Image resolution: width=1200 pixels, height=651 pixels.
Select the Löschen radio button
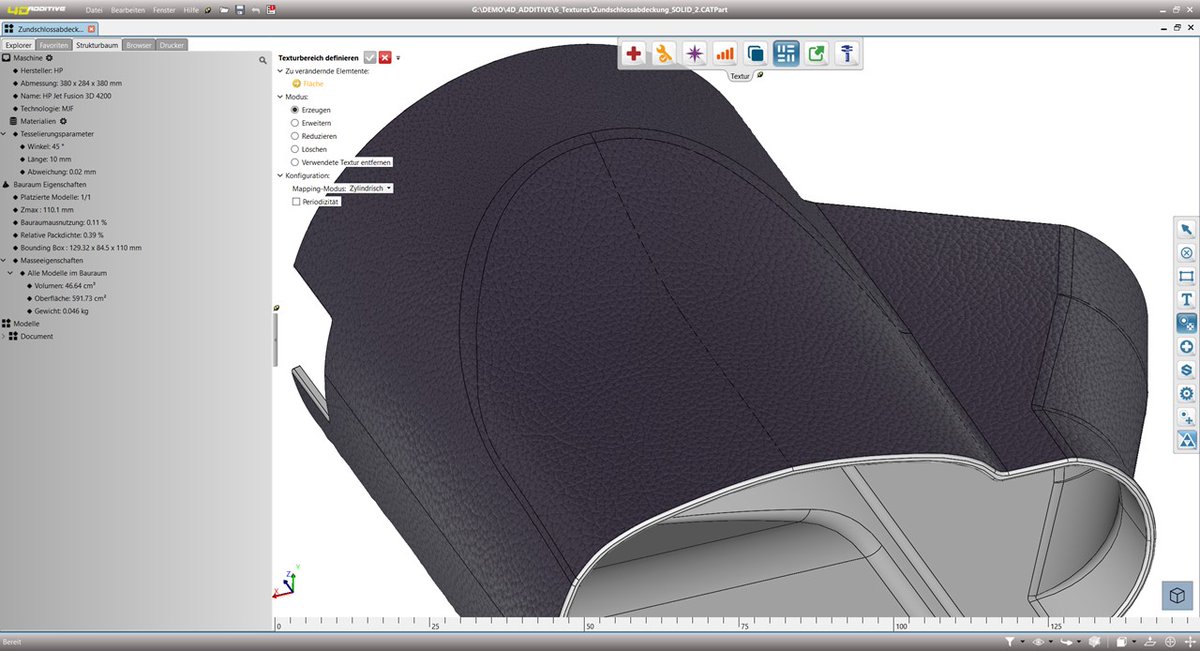tap(295, 149)
